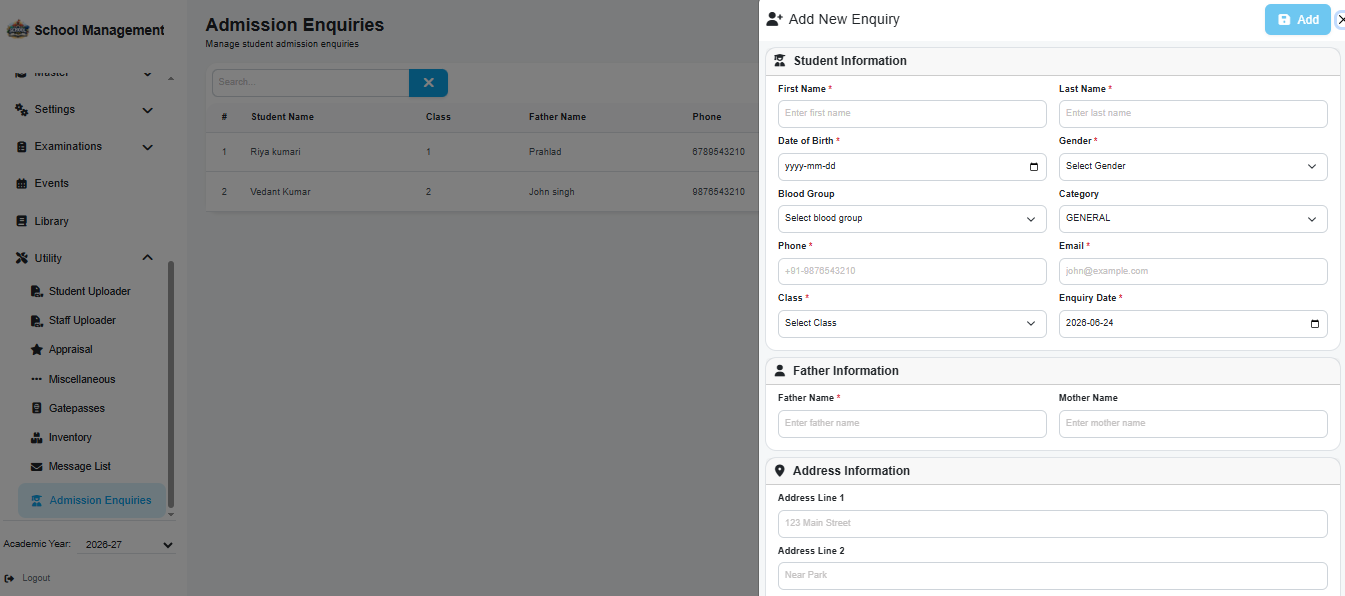Screen dimensions: 1345x596
Task: Click the Student Name column header
Action: click(x=282, y=117)
